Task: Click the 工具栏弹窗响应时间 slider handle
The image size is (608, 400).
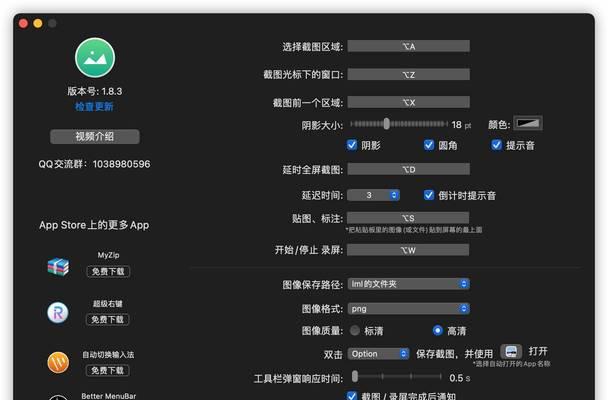Action: point(355,376)
